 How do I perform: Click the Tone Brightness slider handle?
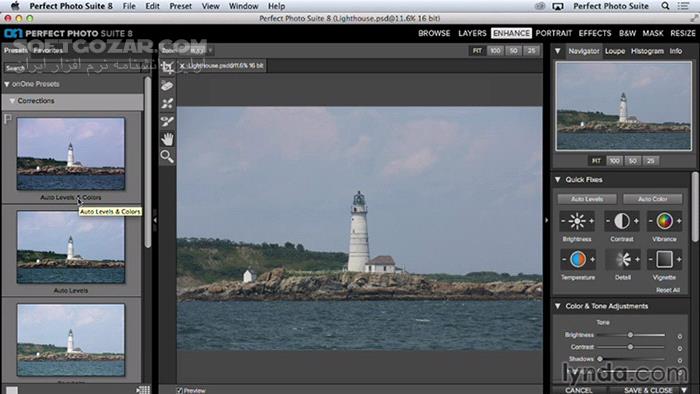click(630, 335)
